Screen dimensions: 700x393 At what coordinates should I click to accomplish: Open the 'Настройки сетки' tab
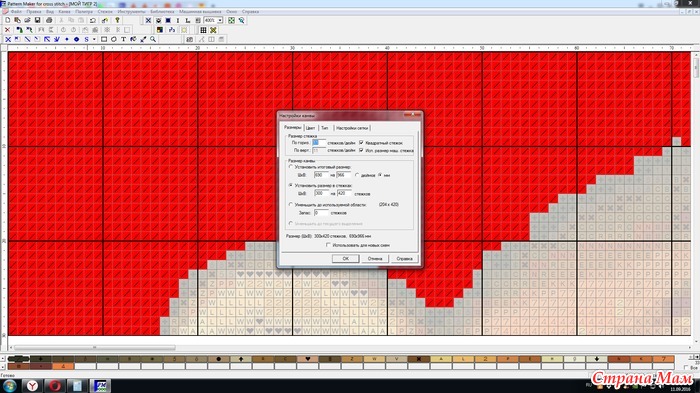click(x=352, y=128)
